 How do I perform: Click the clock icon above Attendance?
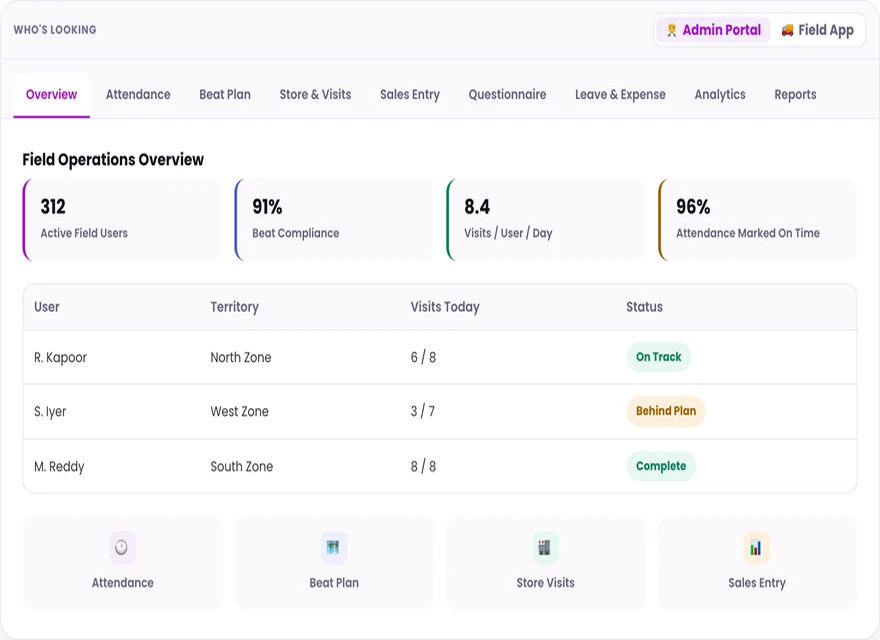pyautogui.click(x=122, y=547)
